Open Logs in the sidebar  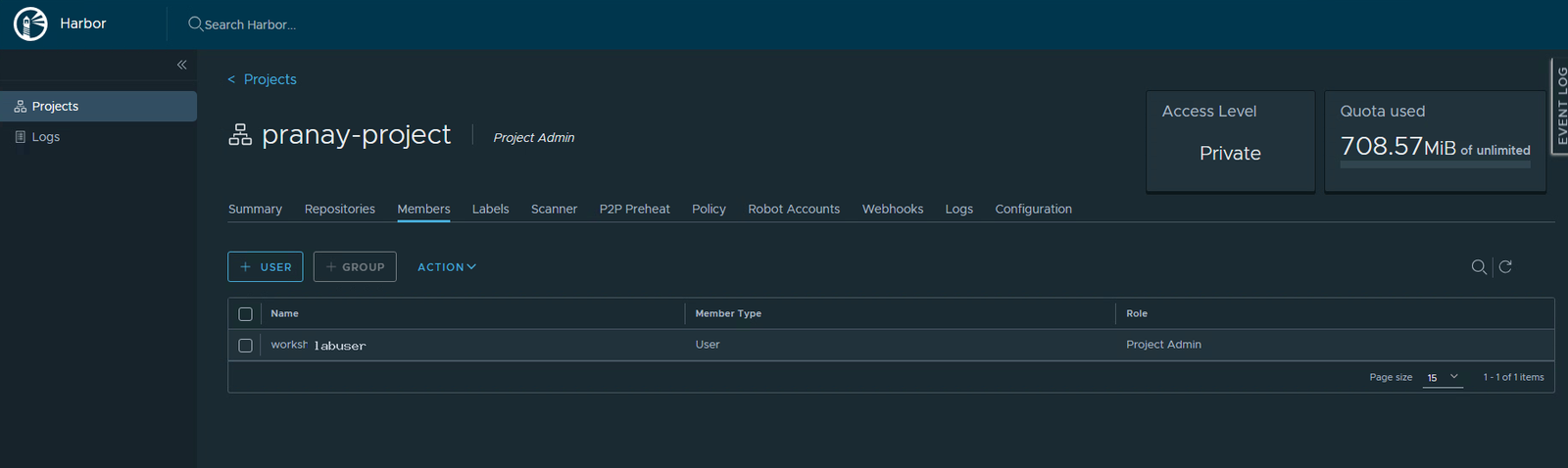click(98, 137)
